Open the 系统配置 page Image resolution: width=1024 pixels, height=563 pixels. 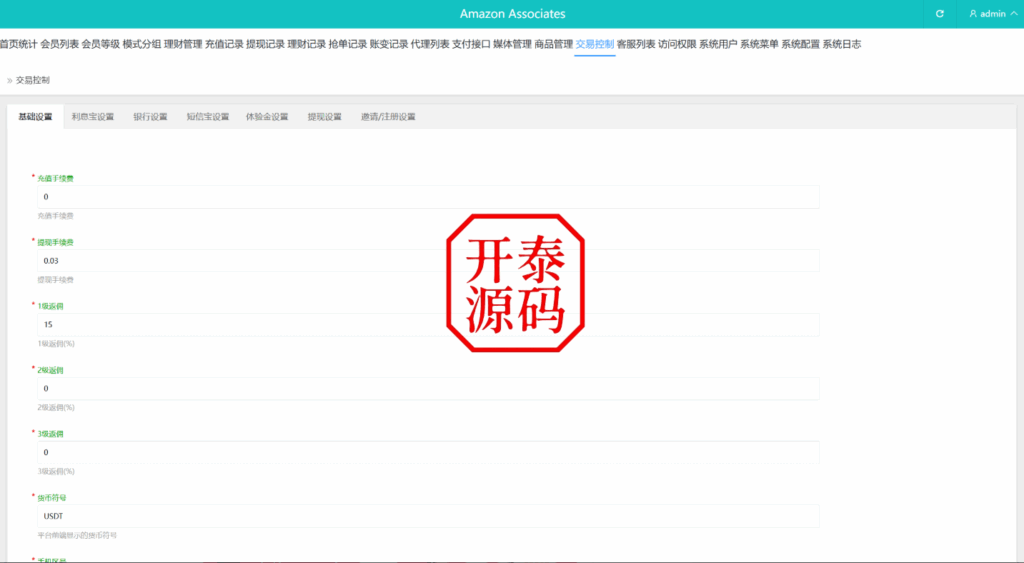click(x=800, y=44)
